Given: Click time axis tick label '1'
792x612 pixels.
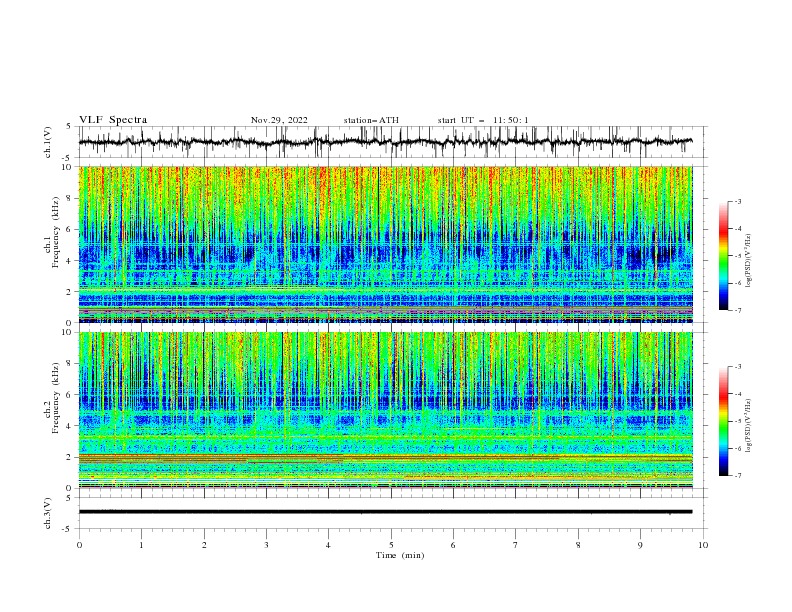Looking at the screenshot, I should [x=142, y=545].
